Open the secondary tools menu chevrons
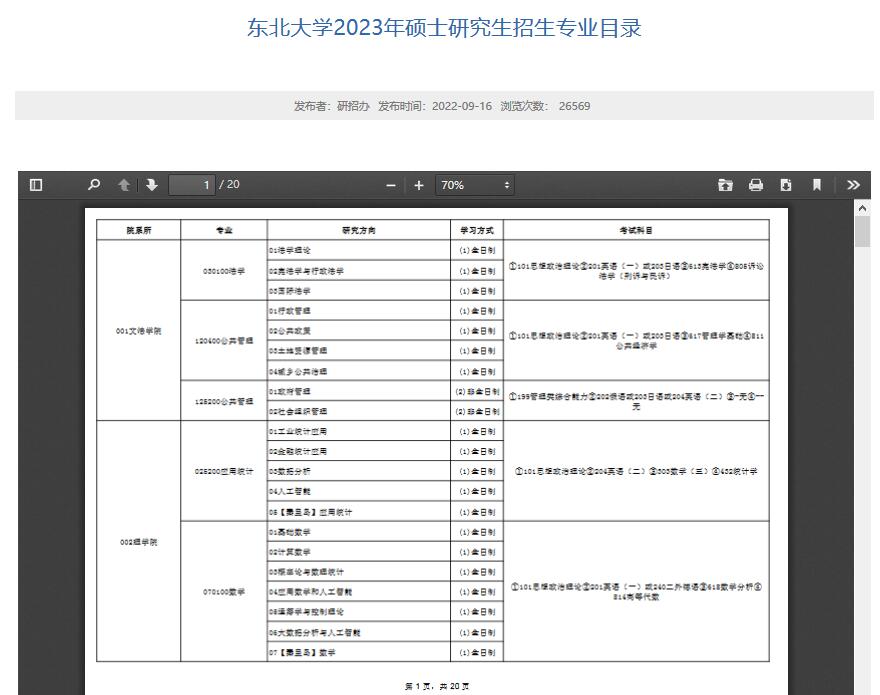The width and height of the screenshot is (880, 695). (x=854, y=185)
